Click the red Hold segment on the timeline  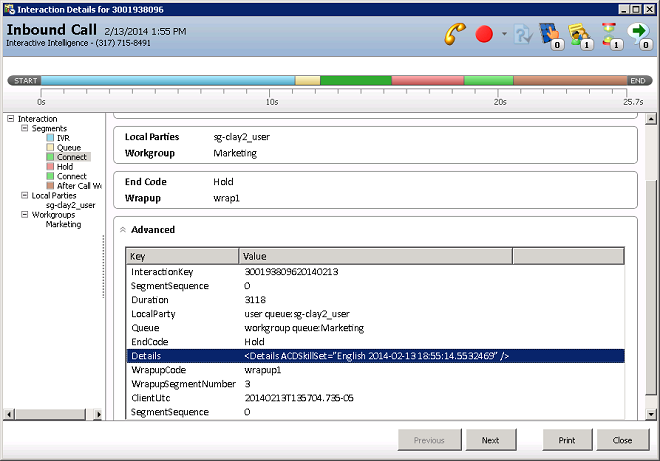(x=427, y=80)
